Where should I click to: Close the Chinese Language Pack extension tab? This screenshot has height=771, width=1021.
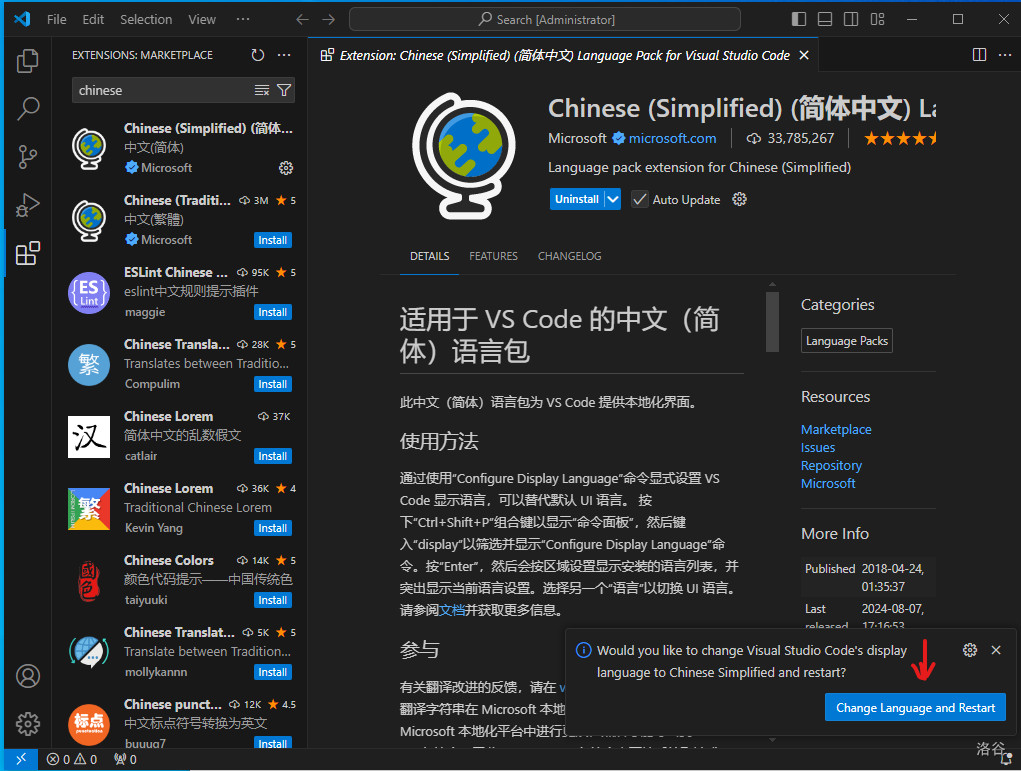click(x=804, y=55)
